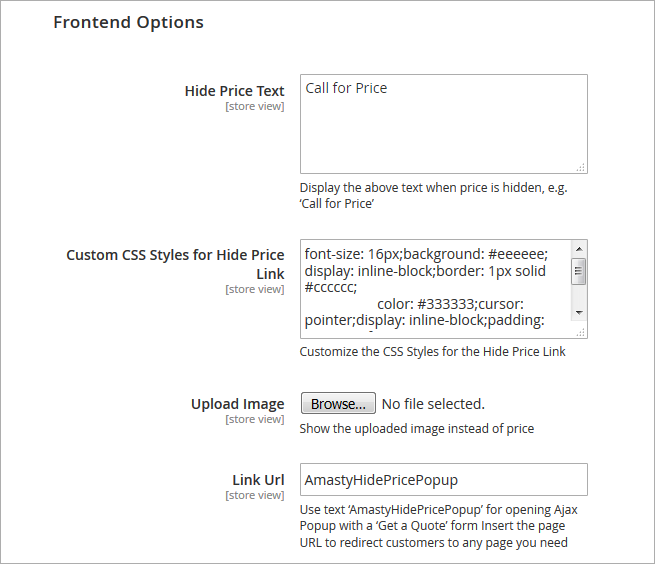The width and height of the screenshot is (655, 564).
Task: Click the 'No file selected.' text
Action: click(433, 404)
